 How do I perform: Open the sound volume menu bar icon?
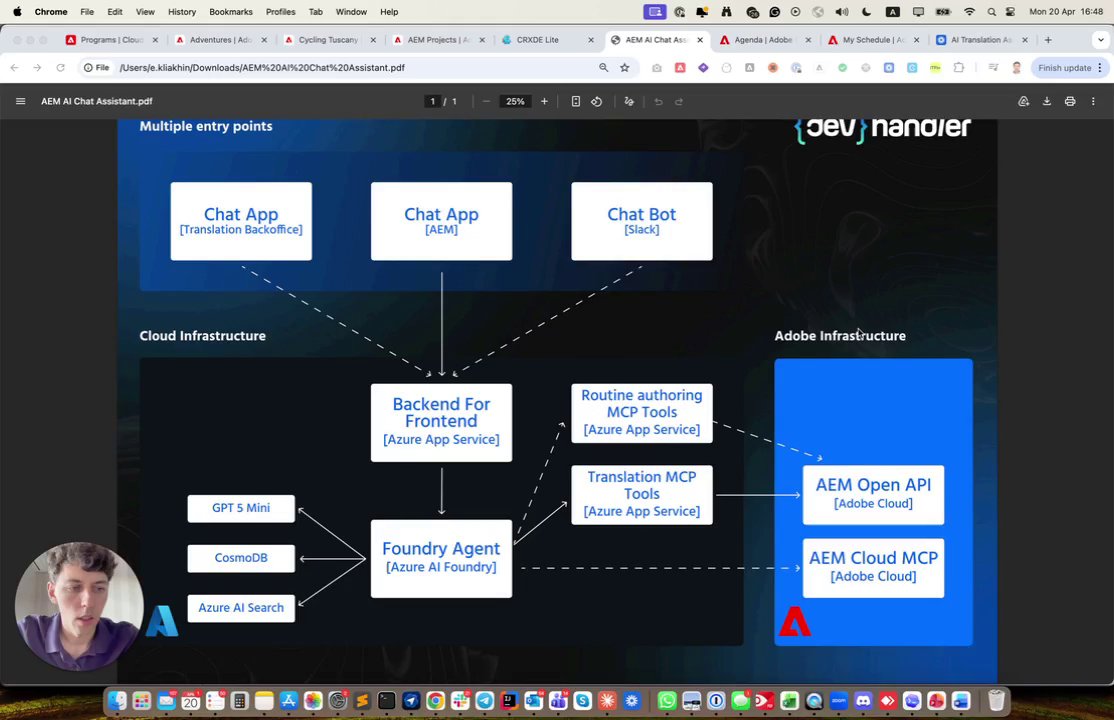[x=843, y=11]
